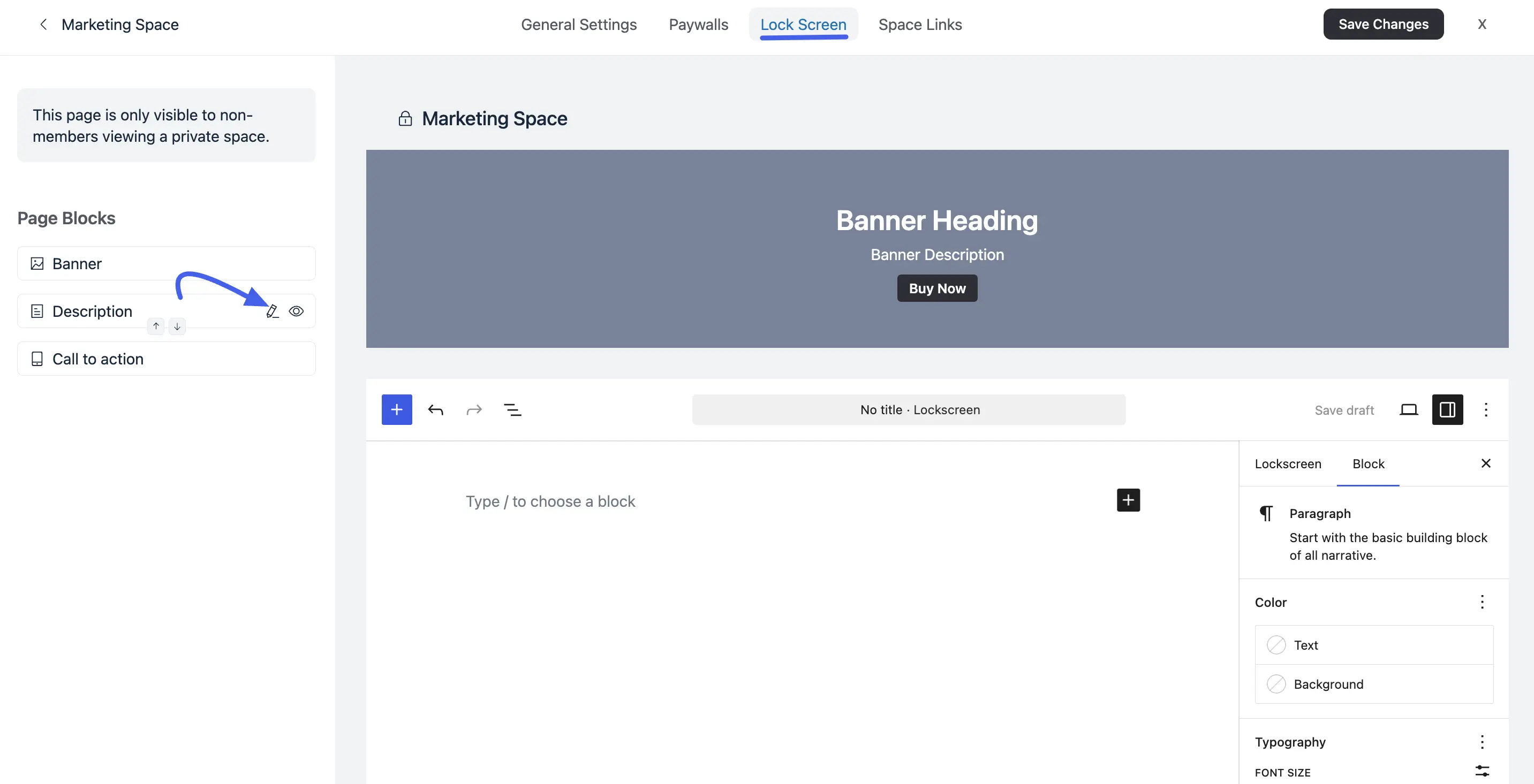The height and width of the screenshot is (784, 1534).
Task: Add block with black plus button
Action: click(x=1128, y=500)
